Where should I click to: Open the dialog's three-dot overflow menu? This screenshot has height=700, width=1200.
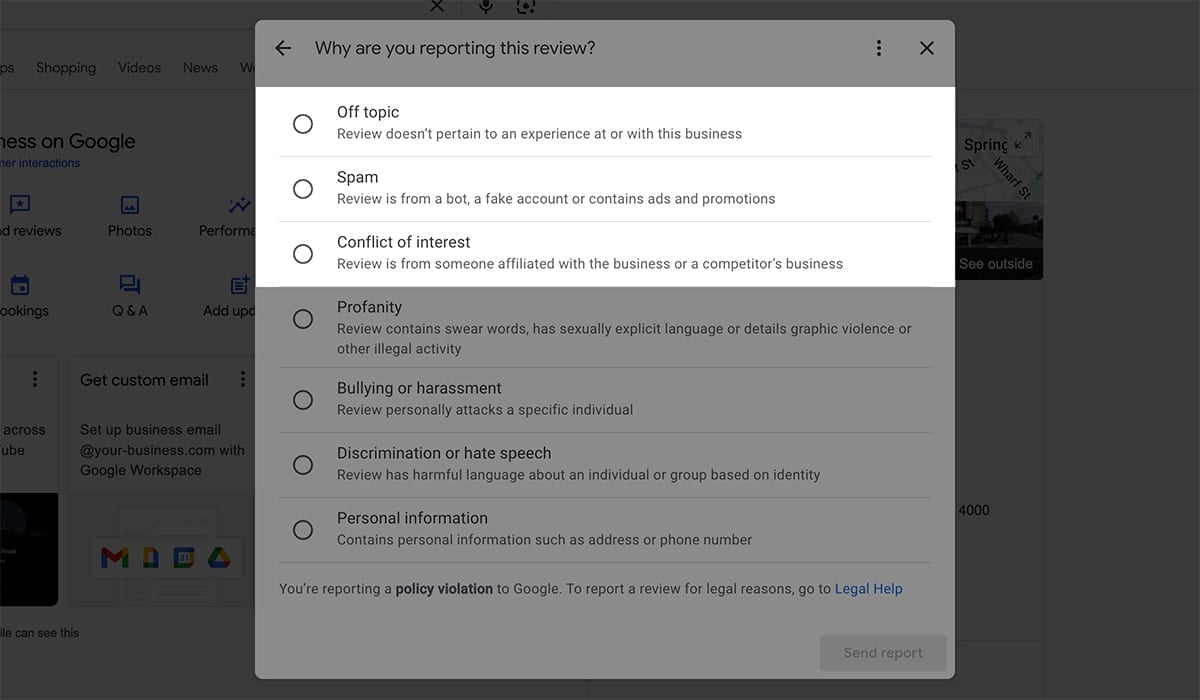click(x=878, y=47)
